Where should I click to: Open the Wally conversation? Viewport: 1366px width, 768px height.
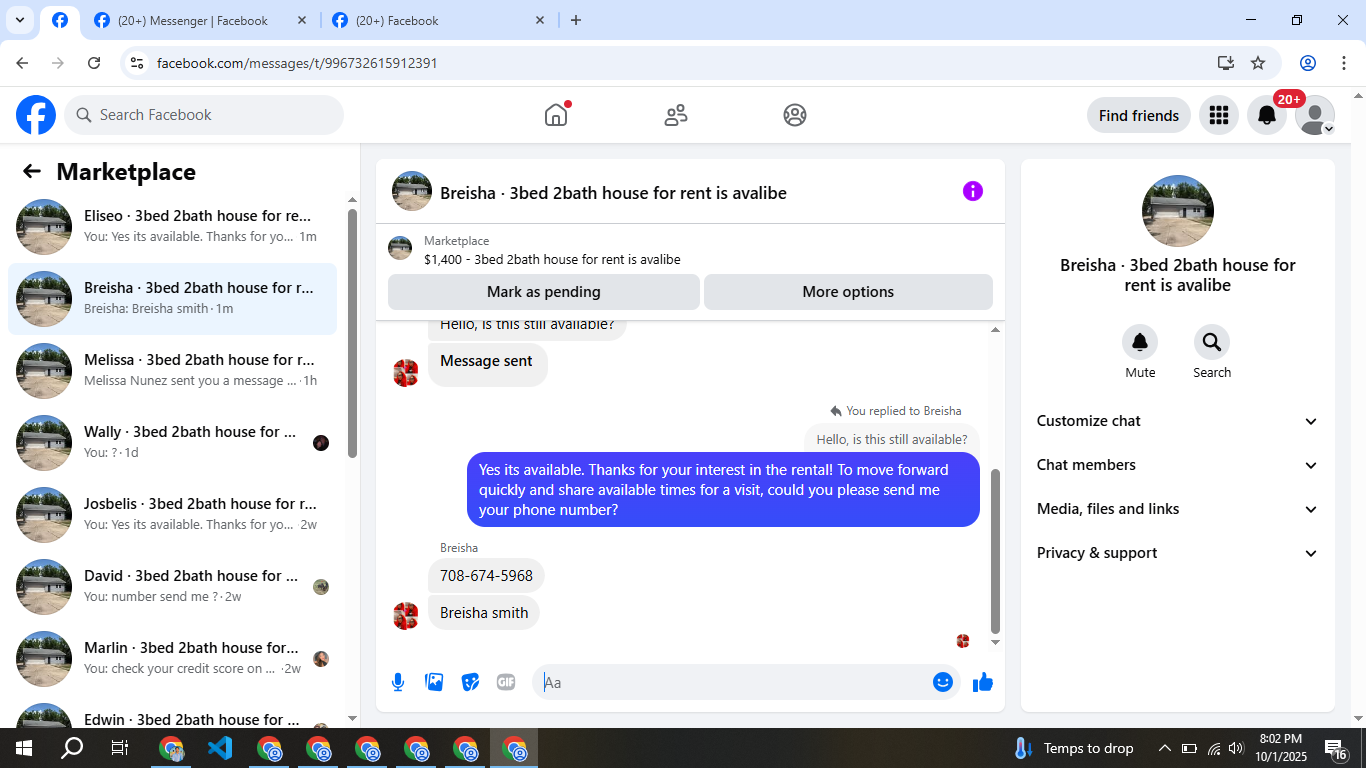[172, 443]
